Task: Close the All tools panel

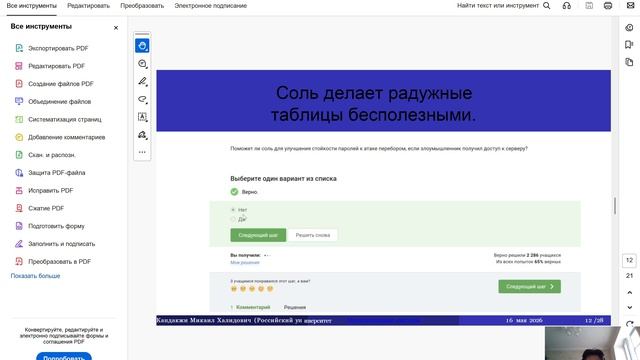Action: [116, 28]
